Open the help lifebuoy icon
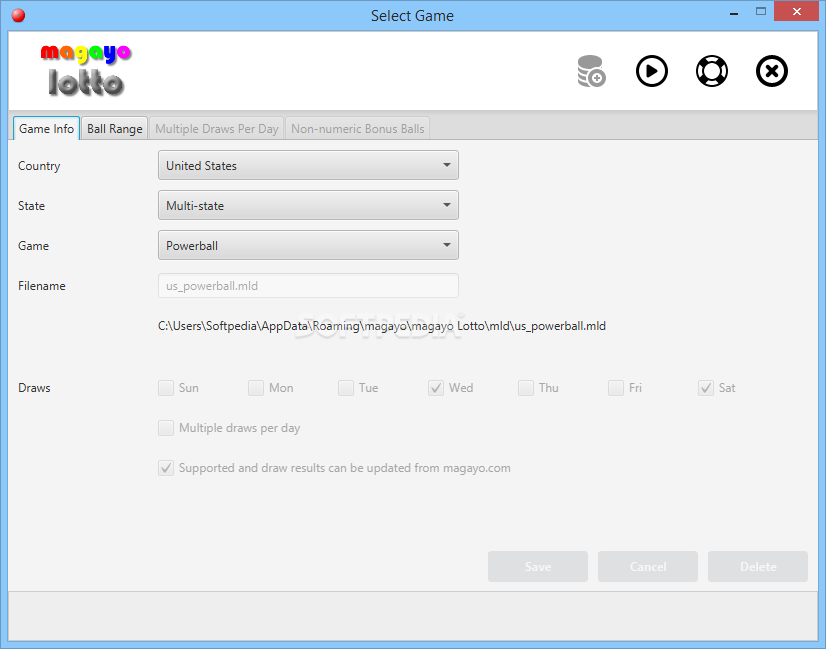The width and height of the screenshot is (826, 649). click(712, 71)
